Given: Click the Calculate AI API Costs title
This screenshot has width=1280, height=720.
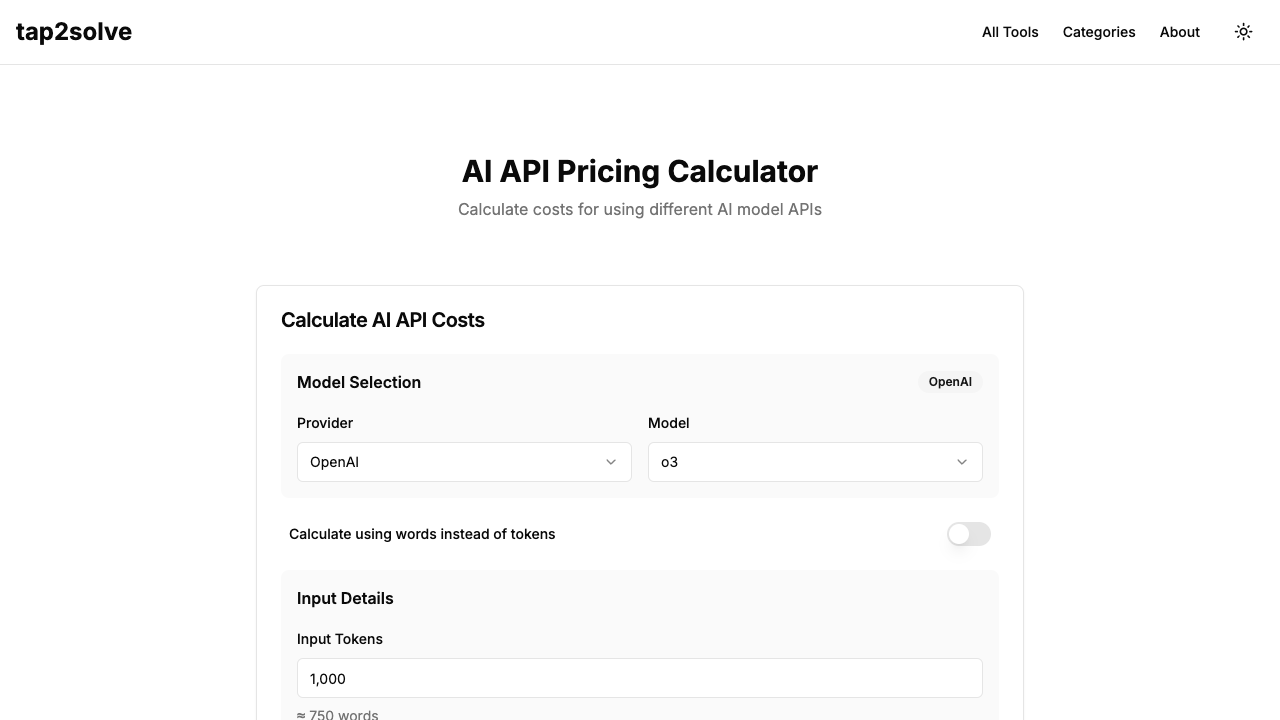Looking at the screenshot, I should point(383,320).
